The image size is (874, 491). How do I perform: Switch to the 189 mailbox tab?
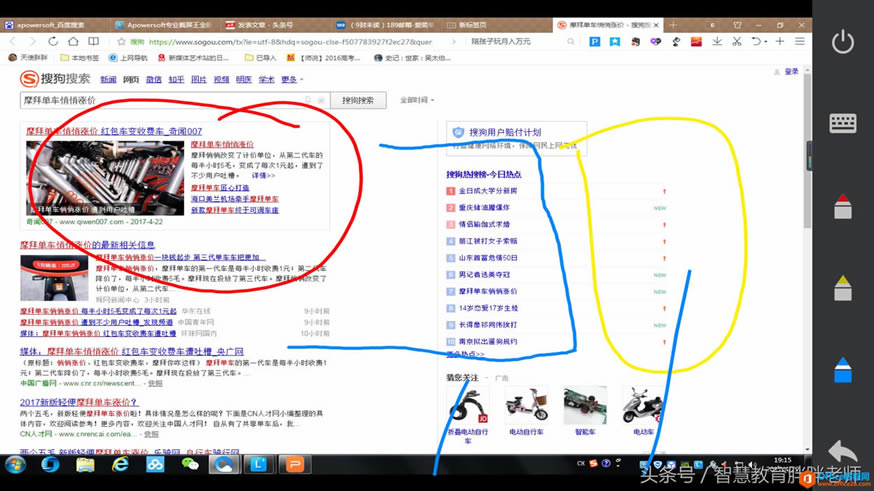[x=385, y=25]
